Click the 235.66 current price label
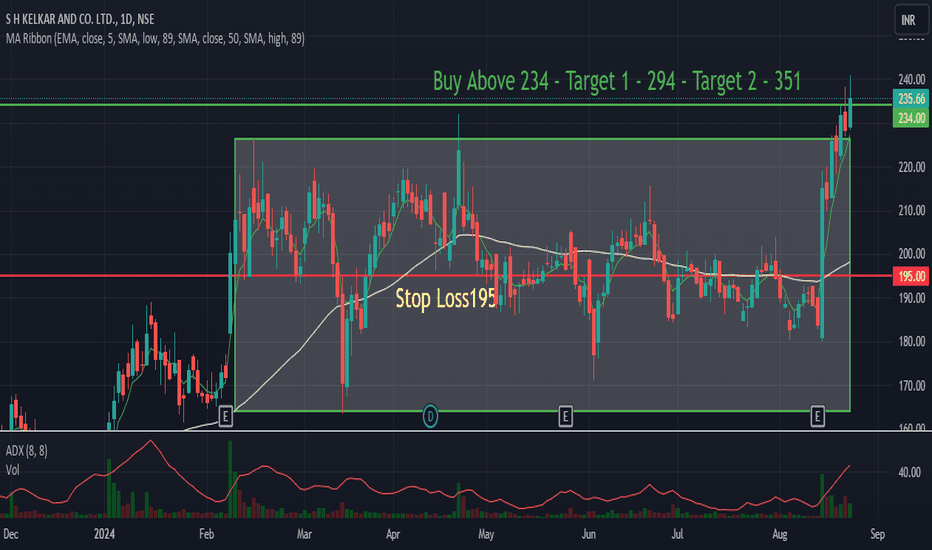Viewport: 932px width, 550px height. tap(911, 99)
